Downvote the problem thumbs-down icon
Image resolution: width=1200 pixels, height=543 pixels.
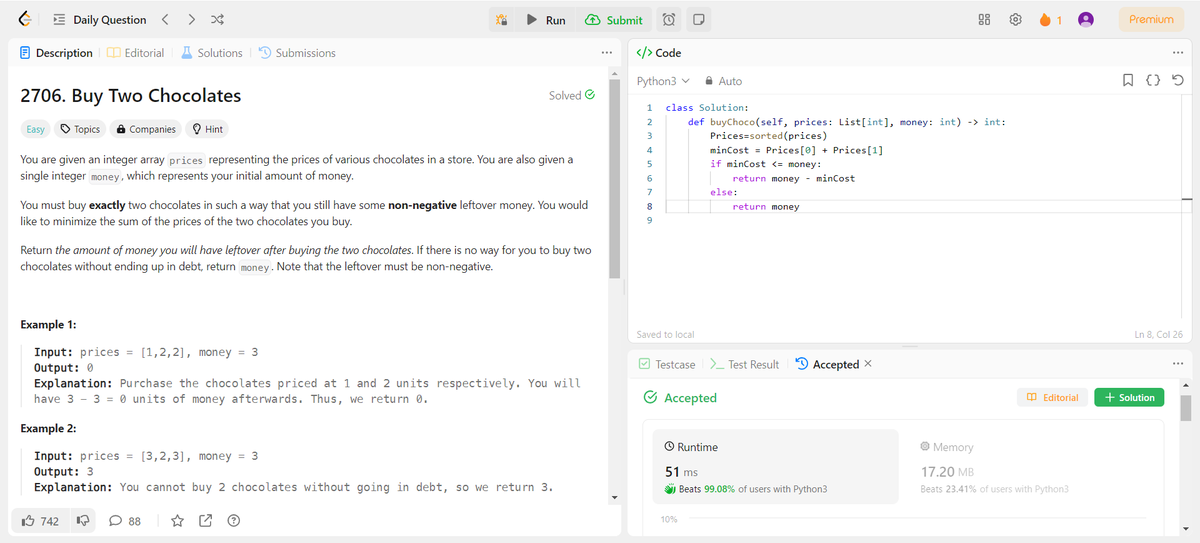(83, 521)
